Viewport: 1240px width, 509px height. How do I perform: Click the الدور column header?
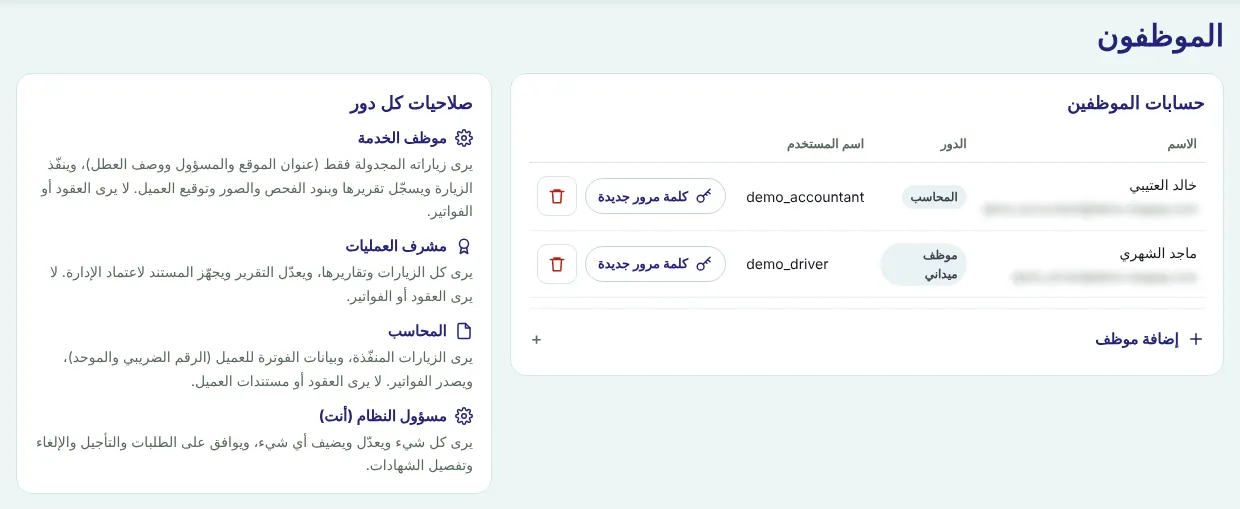click(x=953, y=144)
